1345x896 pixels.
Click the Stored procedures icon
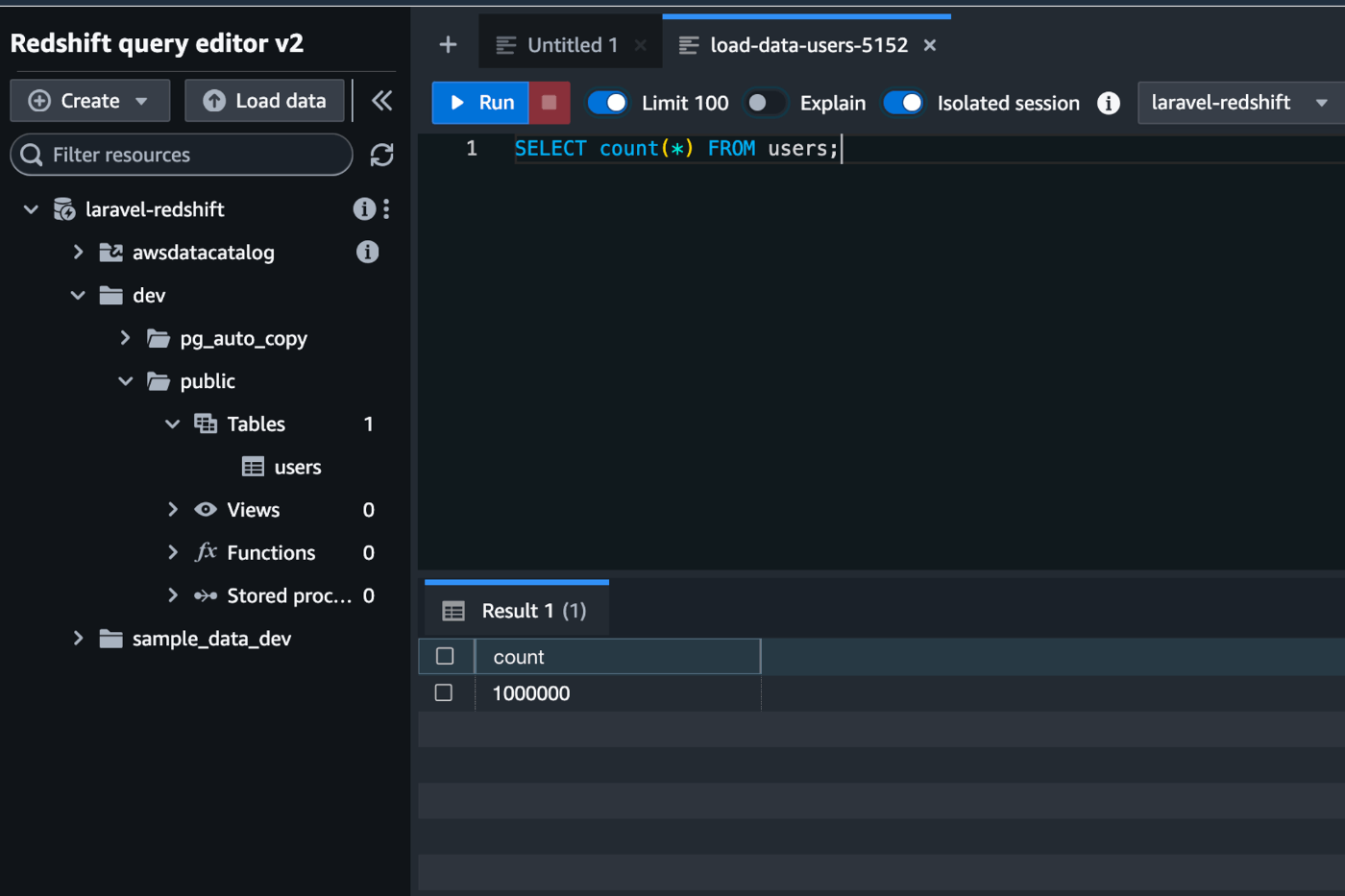pyautogui.click(x=206, y=595)
